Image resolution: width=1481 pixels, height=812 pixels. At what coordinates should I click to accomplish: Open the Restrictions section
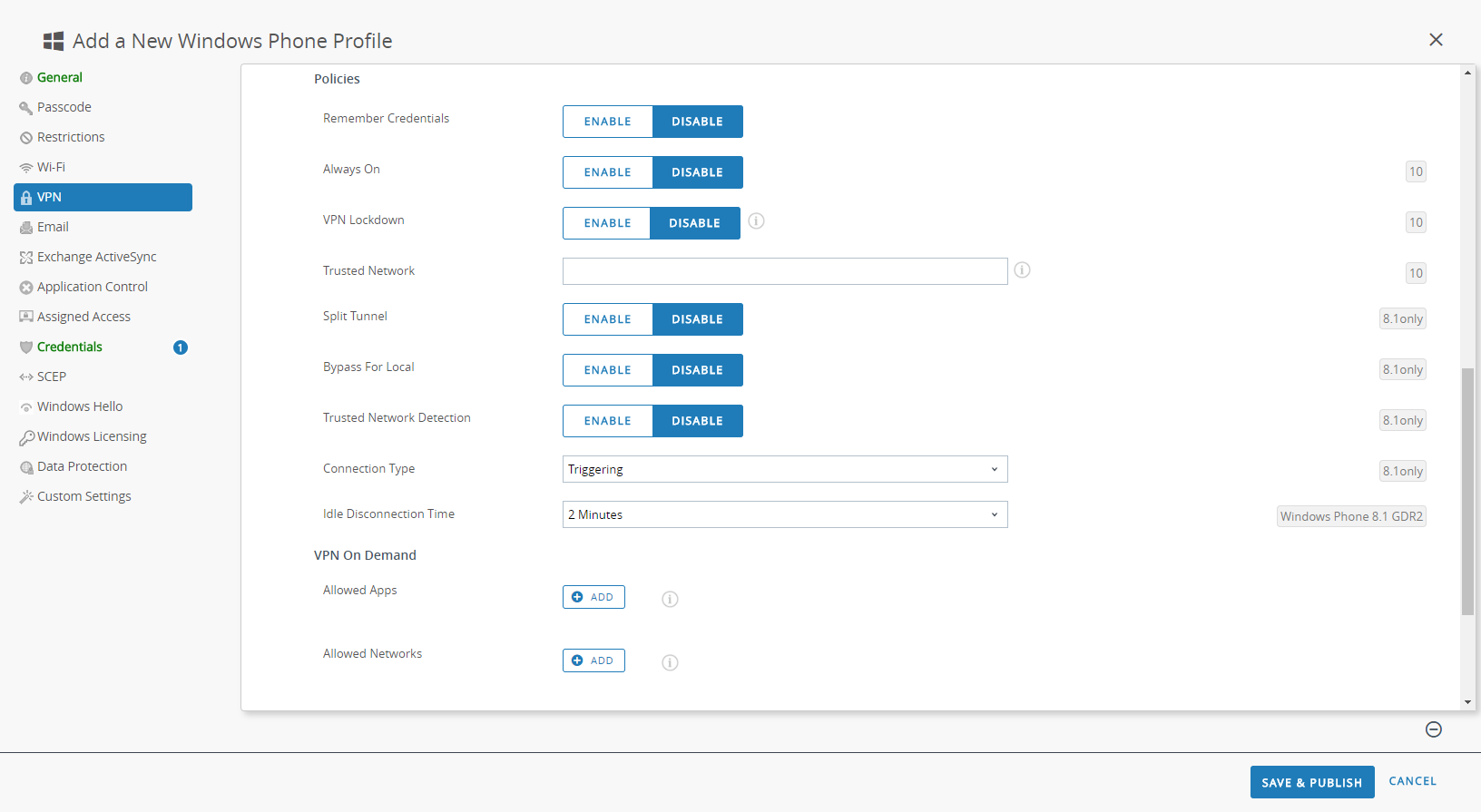pos(71,137)
